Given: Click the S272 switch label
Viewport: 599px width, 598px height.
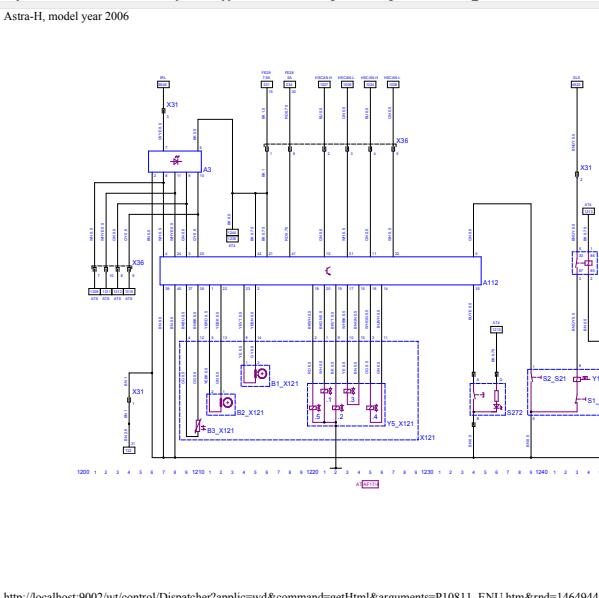Looking at the screenshot, I should point(515,413).
